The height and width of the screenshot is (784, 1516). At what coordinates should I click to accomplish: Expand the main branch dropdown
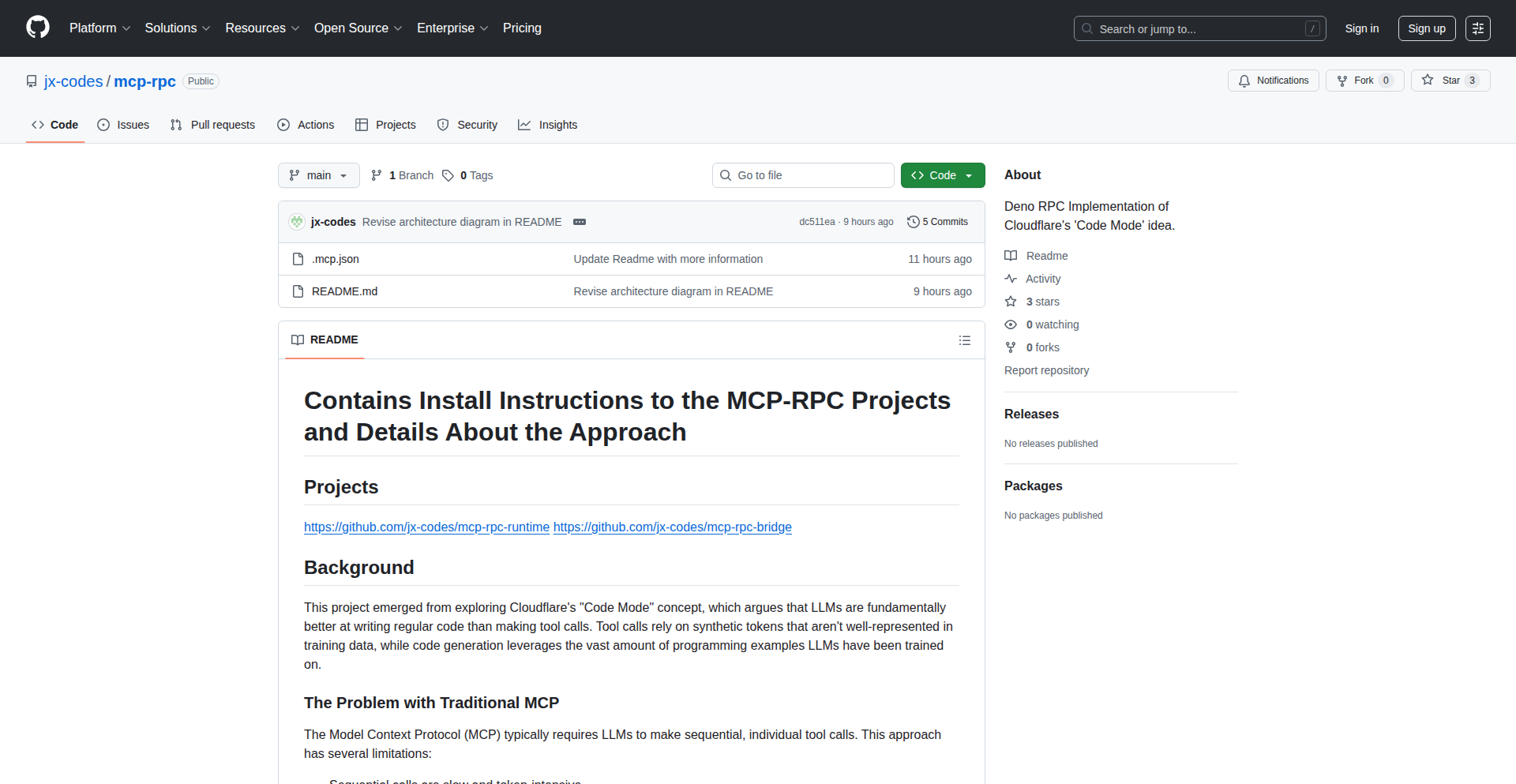(318, 175)
